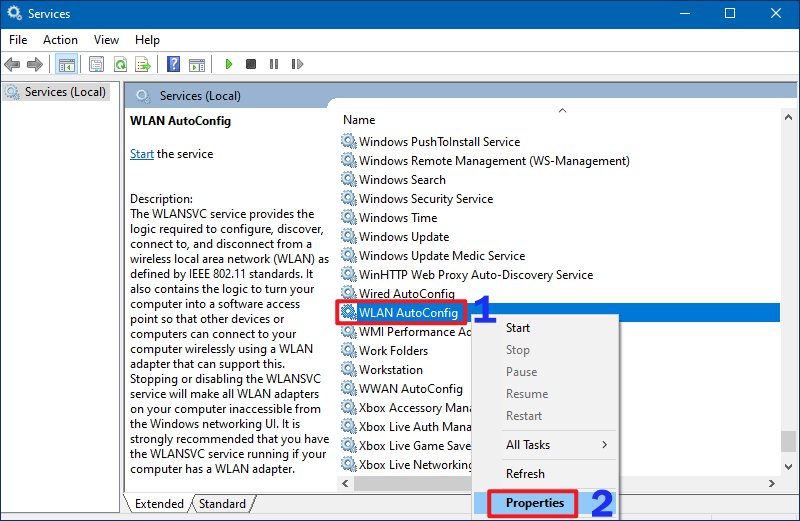Image resolution: width=800 pixels, height=521 pixels.
Task: Select Xbox Live Networking Service row
Action: [406, 465]
